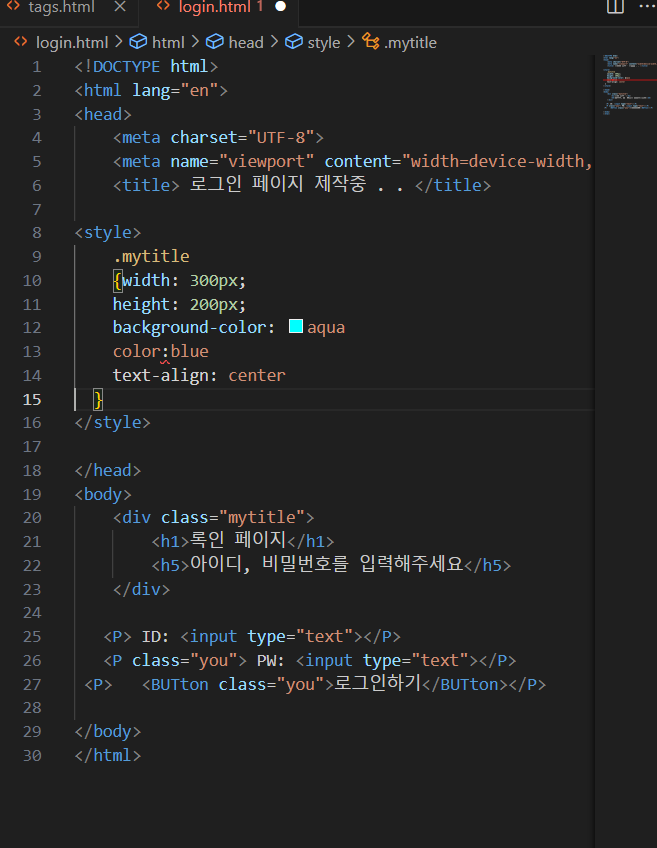The image size is (657, 848).
Task: Expand chevron after html breadcrumb
Action: click(x=195, y=42)
